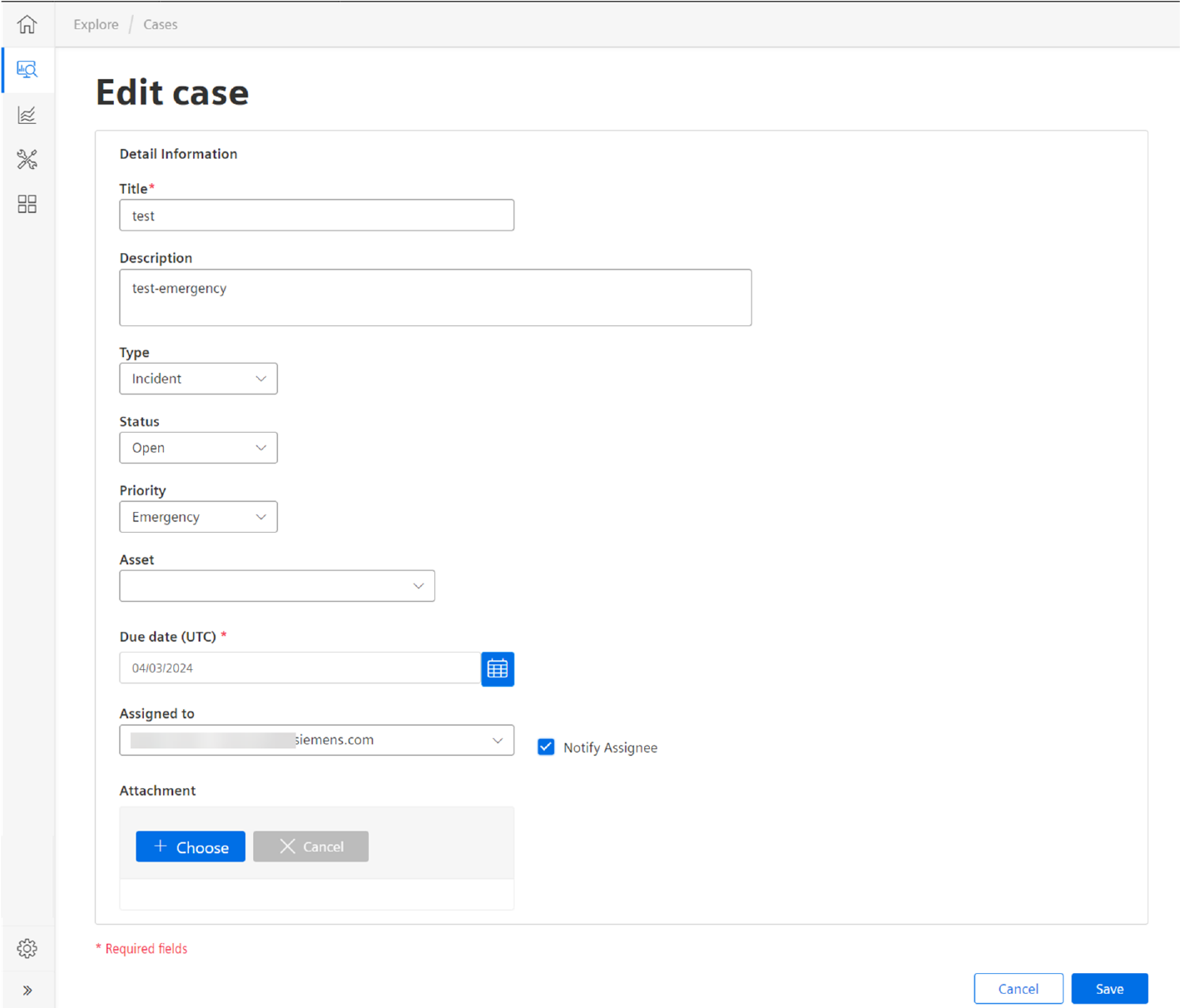Open the line chart analytics icon
Screen dimensions: 1180x1008
[x=27, y=115]
